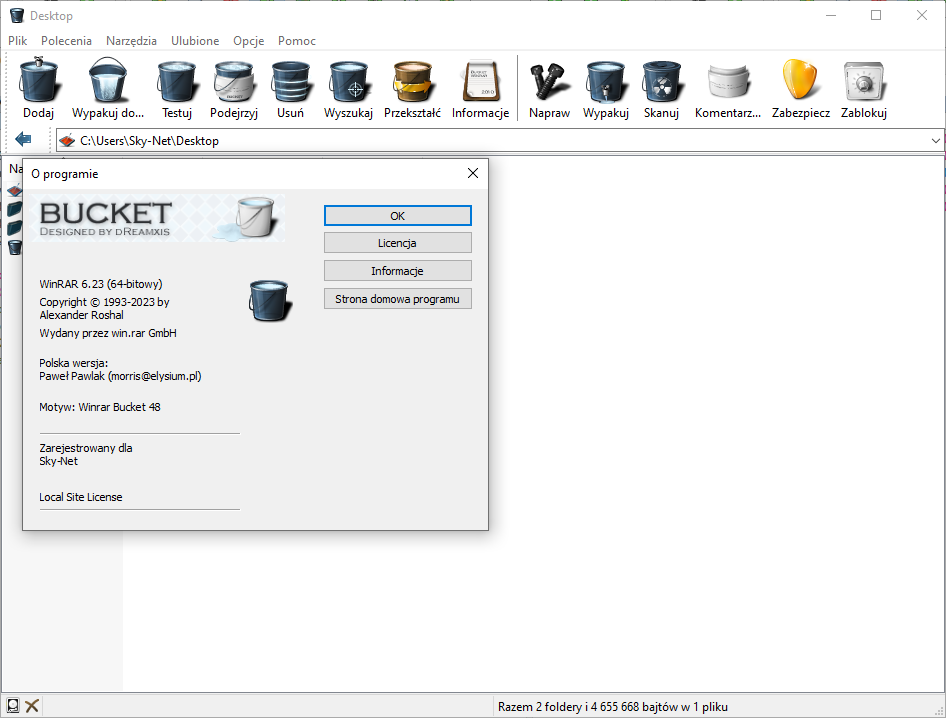This screenshot has height=718, width=946.
Task: Open the Wyszukaj search tool
Action: pos(348,80)
